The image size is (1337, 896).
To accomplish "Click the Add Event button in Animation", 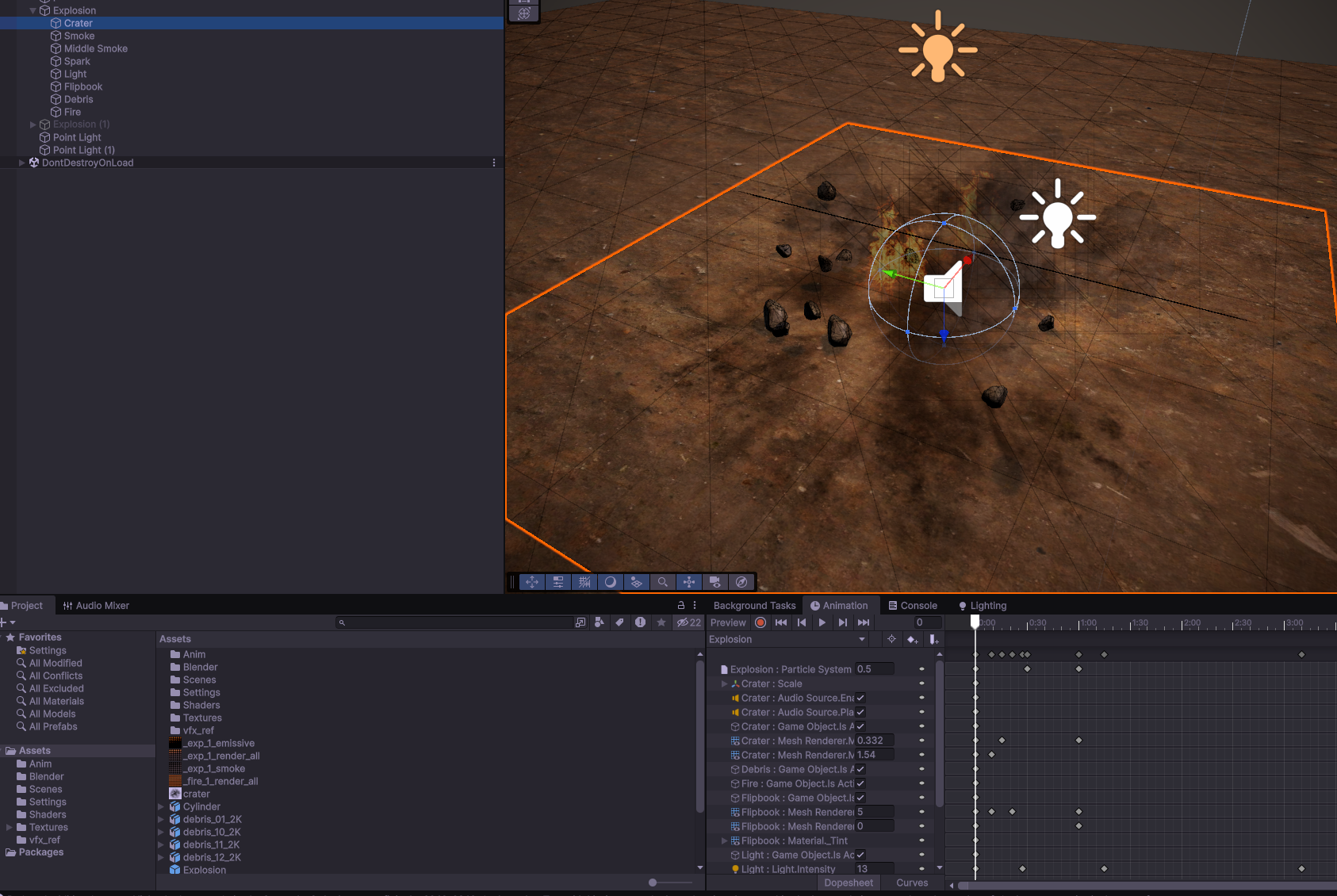I will click(x=934, y=640).
